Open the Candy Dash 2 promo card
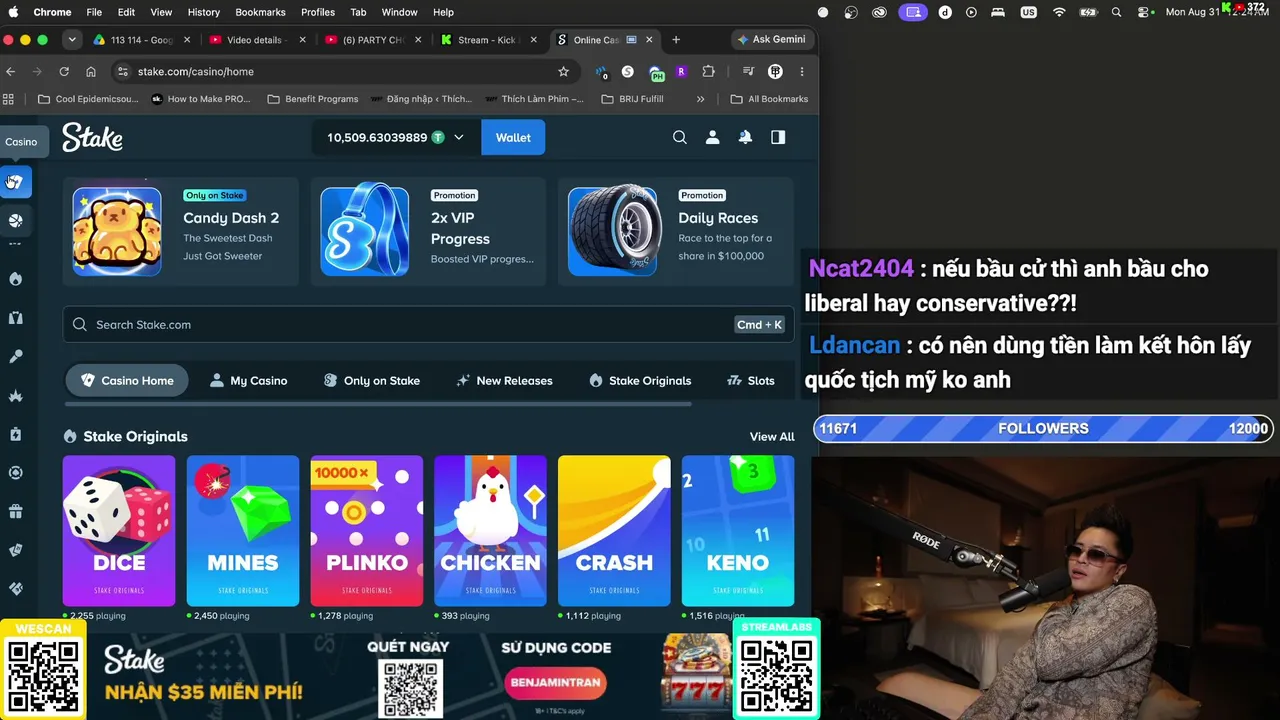 pos(181,231)
